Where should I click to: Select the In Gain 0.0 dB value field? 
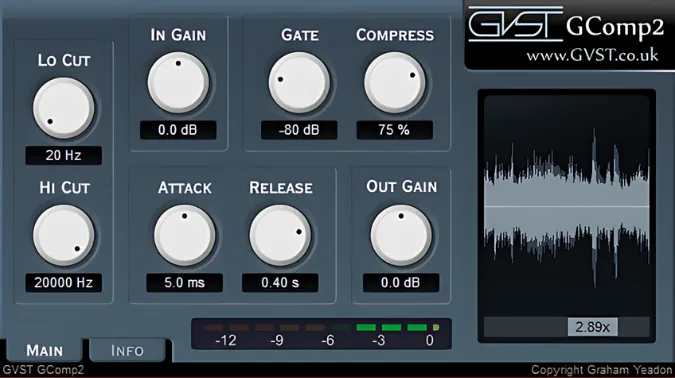pos(178,130)
